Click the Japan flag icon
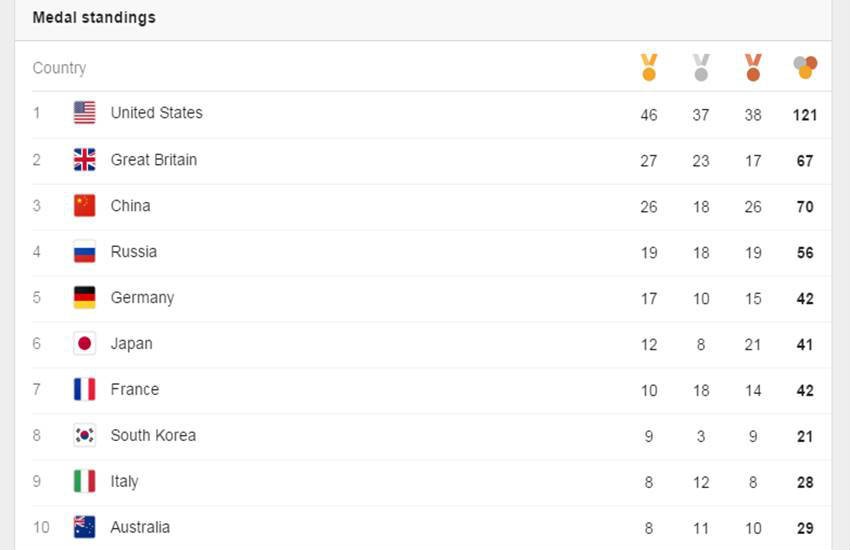Viewport: 850px width, 550px height. point(85,344)
